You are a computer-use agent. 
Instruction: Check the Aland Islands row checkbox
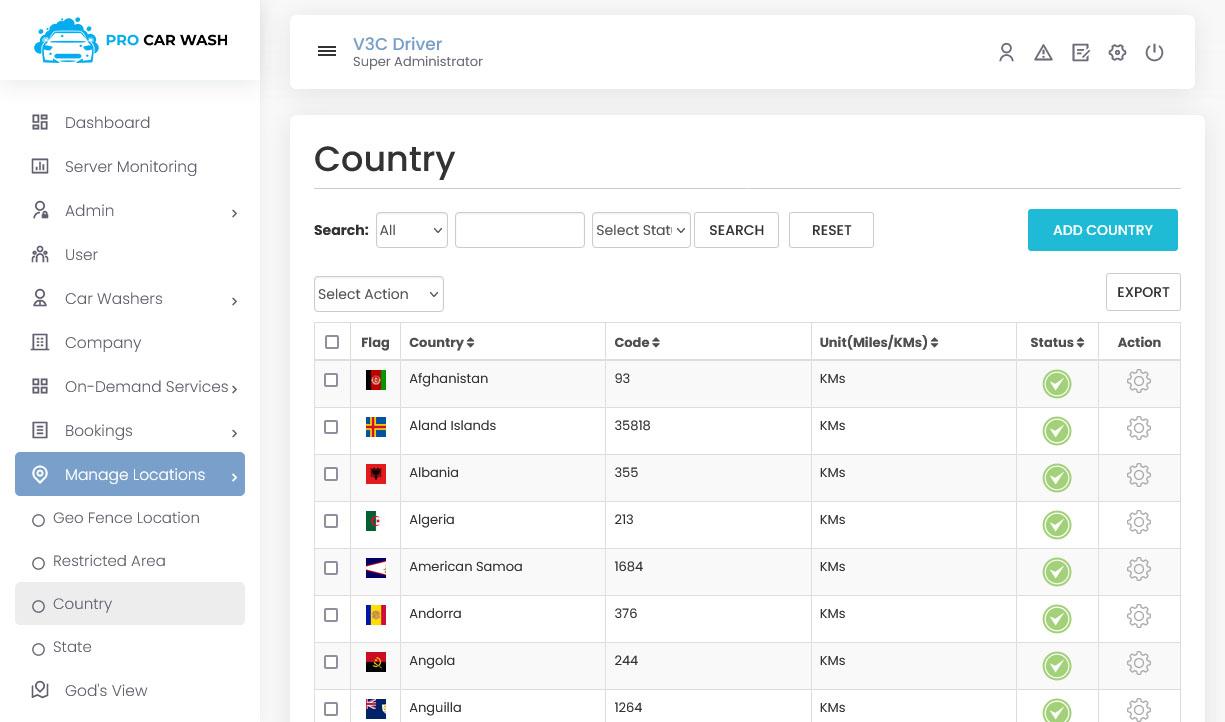(x=331, y=427)
